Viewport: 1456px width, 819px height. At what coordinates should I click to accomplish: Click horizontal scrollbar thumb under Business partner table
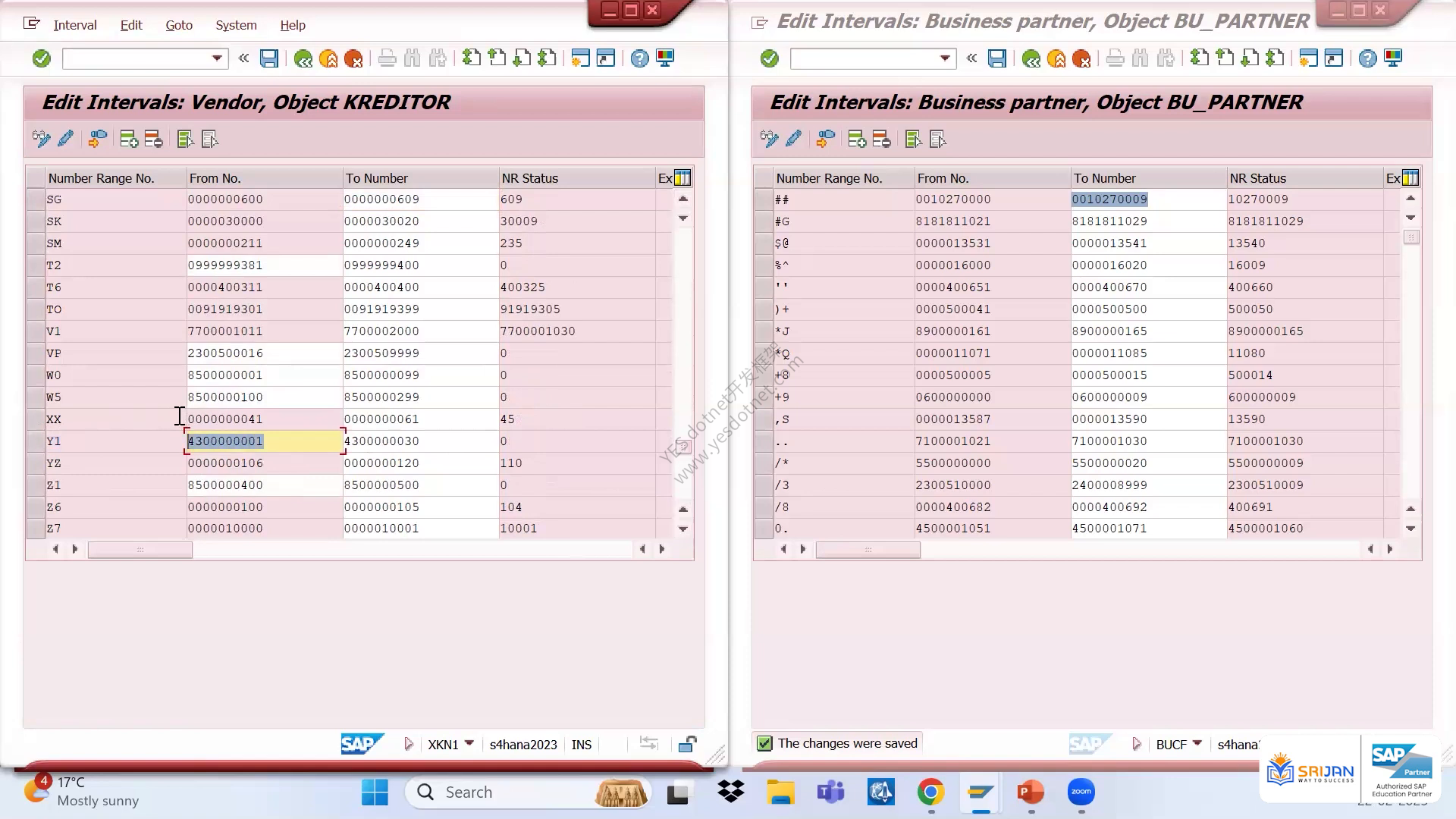click(868, 550)
